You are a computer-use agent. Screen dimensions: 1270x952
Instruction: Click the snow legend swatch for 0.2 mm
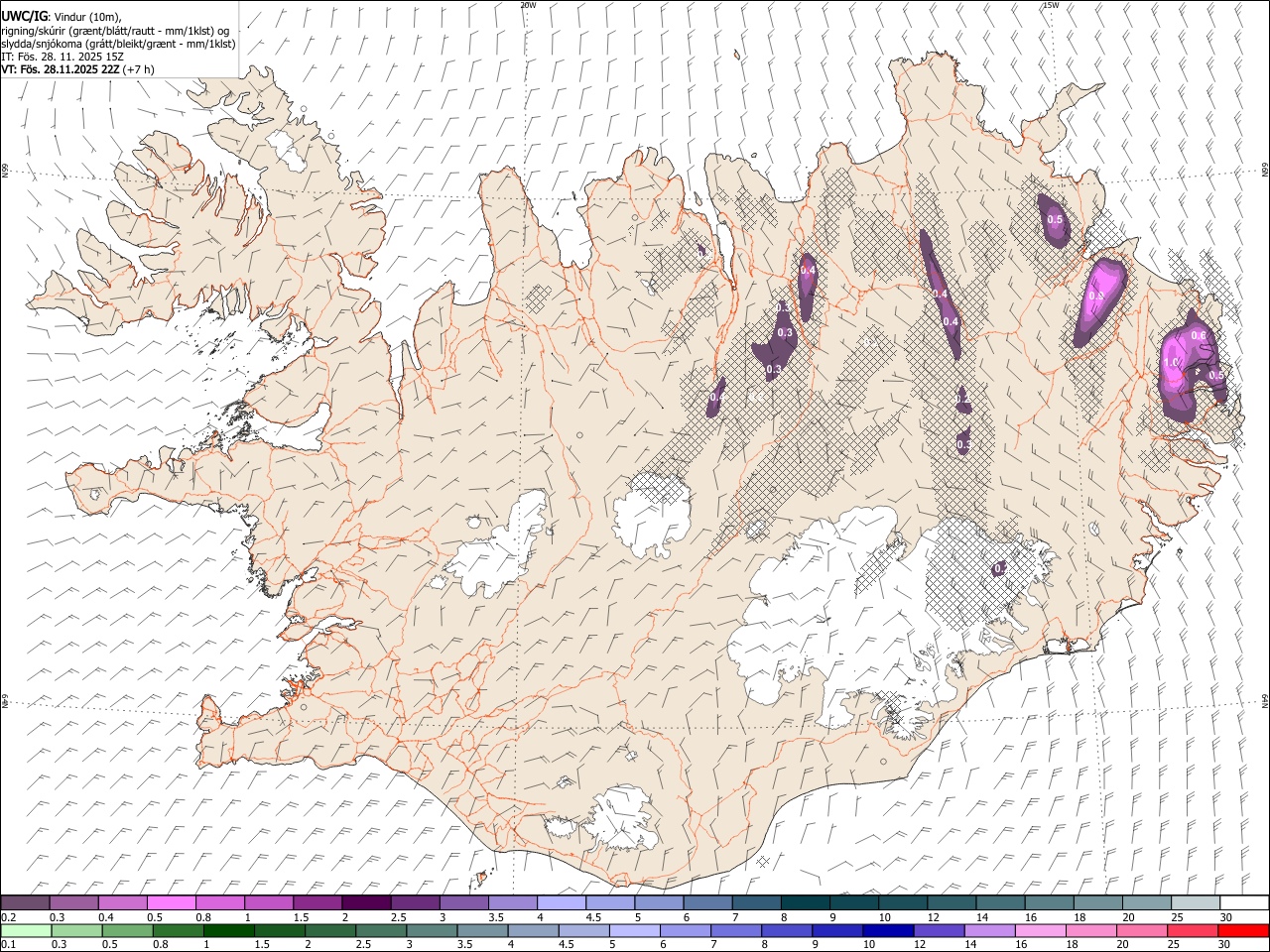click(x=25, y=902)
